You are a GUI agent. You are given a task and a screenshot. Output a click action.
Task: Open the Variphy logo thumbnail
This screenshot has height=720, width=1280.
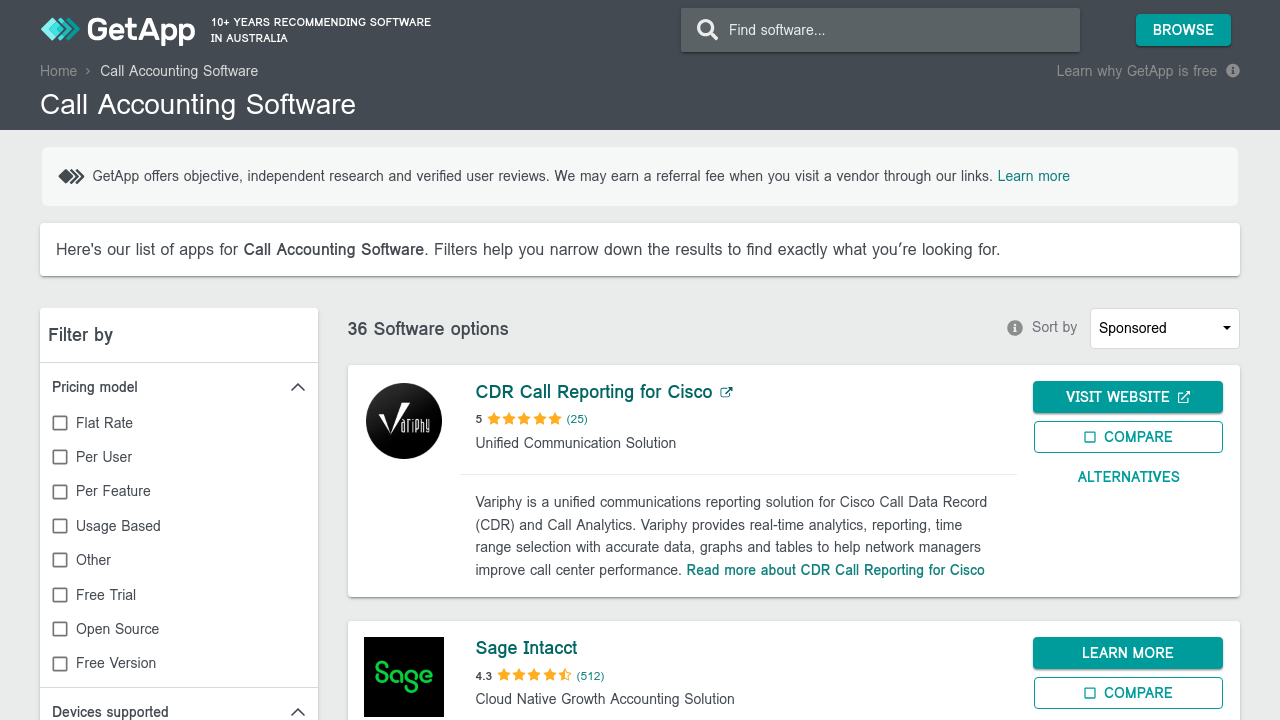[404, 421]
